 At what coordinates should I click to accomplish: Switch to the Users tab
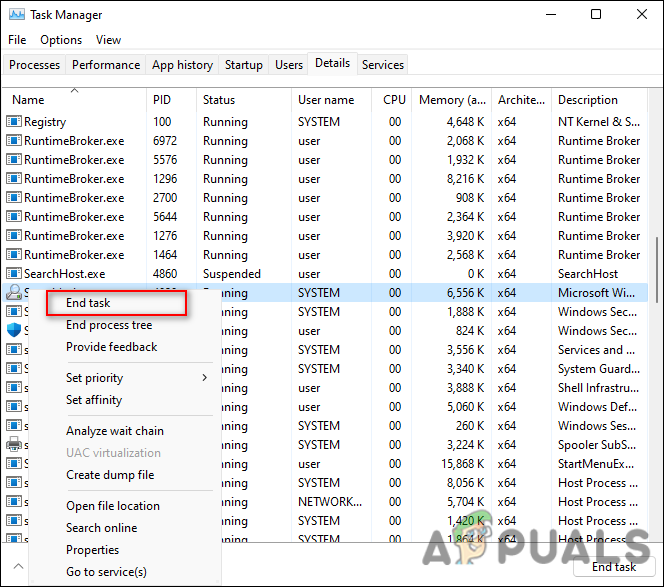point(289,65)
